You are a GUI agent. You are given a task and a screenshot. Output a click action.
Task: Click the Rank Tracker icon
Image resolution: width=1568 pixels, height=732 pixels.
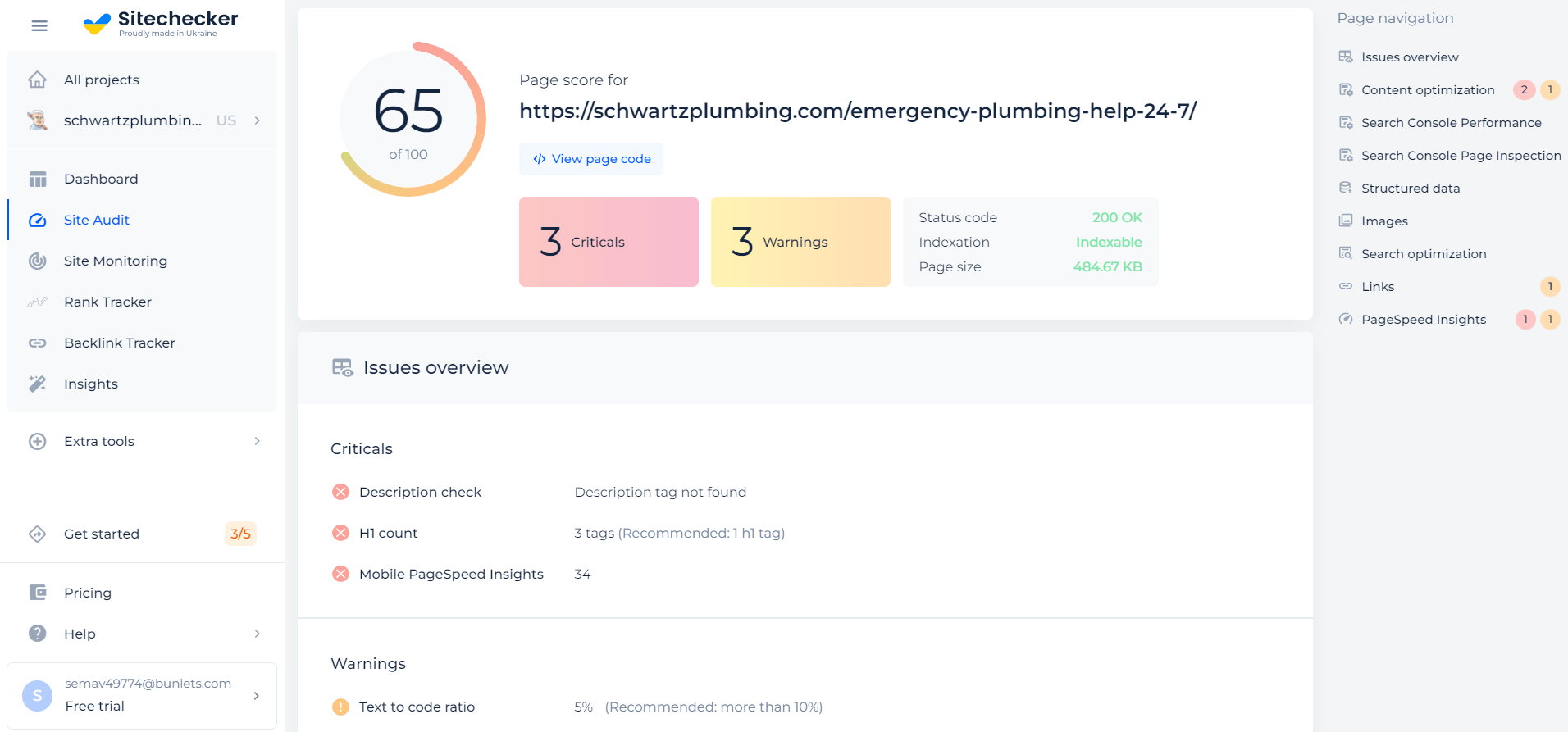click(38, 302)
